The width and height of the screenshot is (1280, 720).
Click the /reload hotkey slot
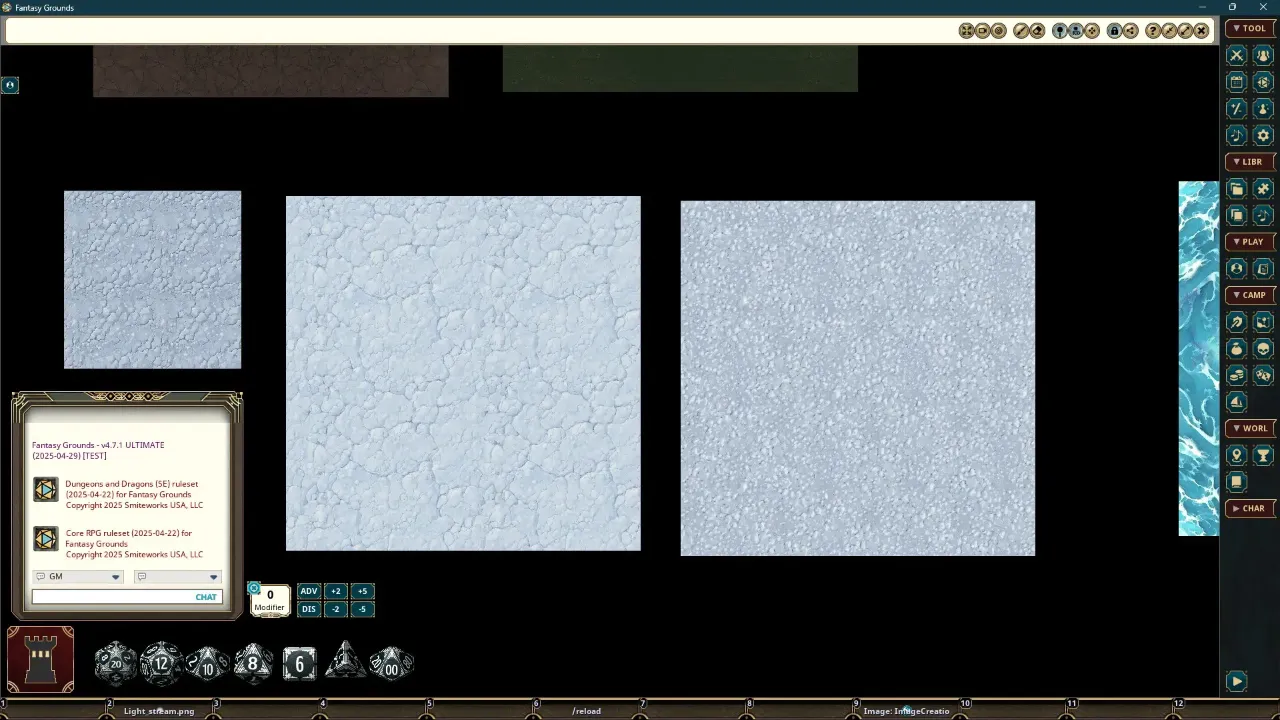point(587,711)
